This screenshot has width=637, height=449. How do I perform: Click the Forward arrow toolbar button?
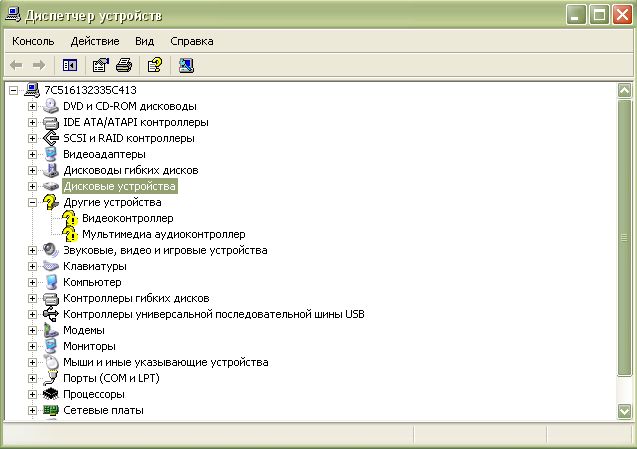click(39, 65)
